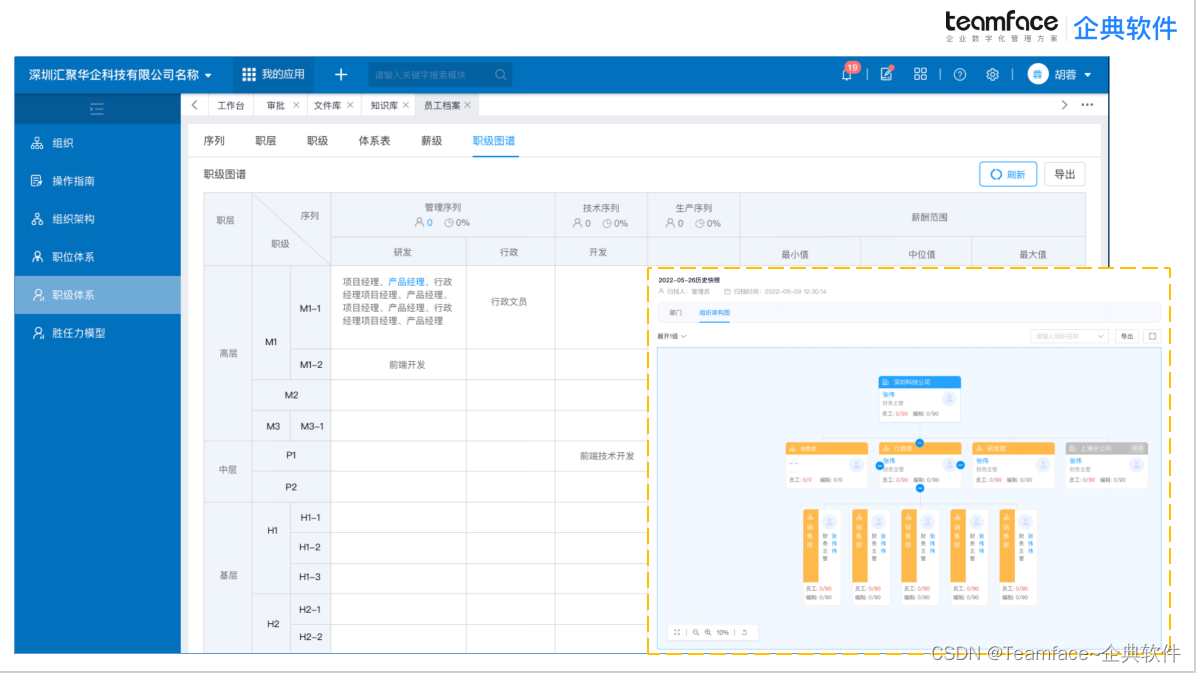This screenshot has width=1196, height=673.
Task: Click the 上海分公司 org chart card
Action: (x=1107, y=465)
